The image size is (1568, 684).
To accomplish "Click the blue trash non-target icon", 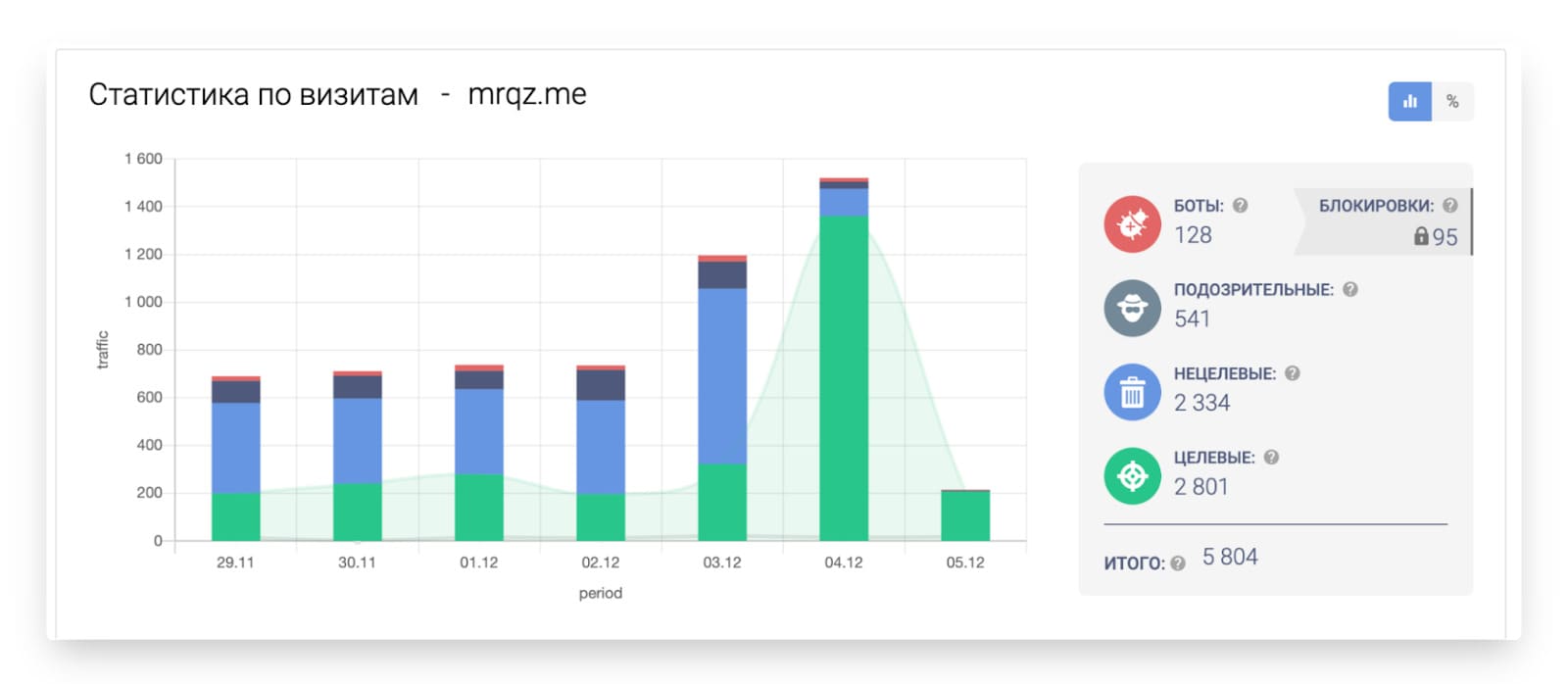I will click(x=1132, y=392).
